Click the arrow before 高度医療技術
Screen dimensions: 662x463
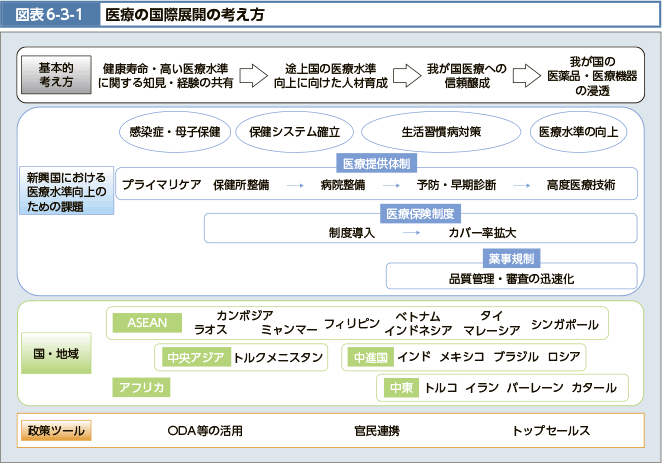coord(519,186)
